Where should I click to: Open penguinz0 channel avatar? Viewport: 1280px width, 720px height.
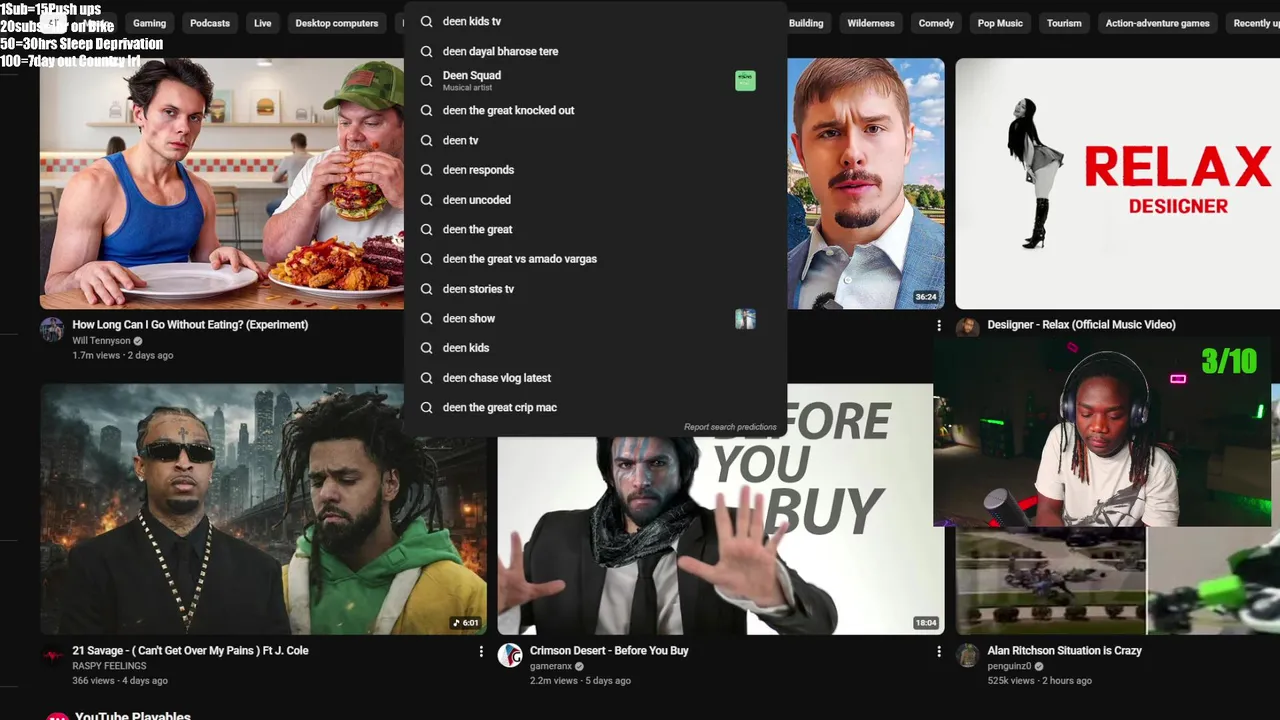(x=967, y=656)
